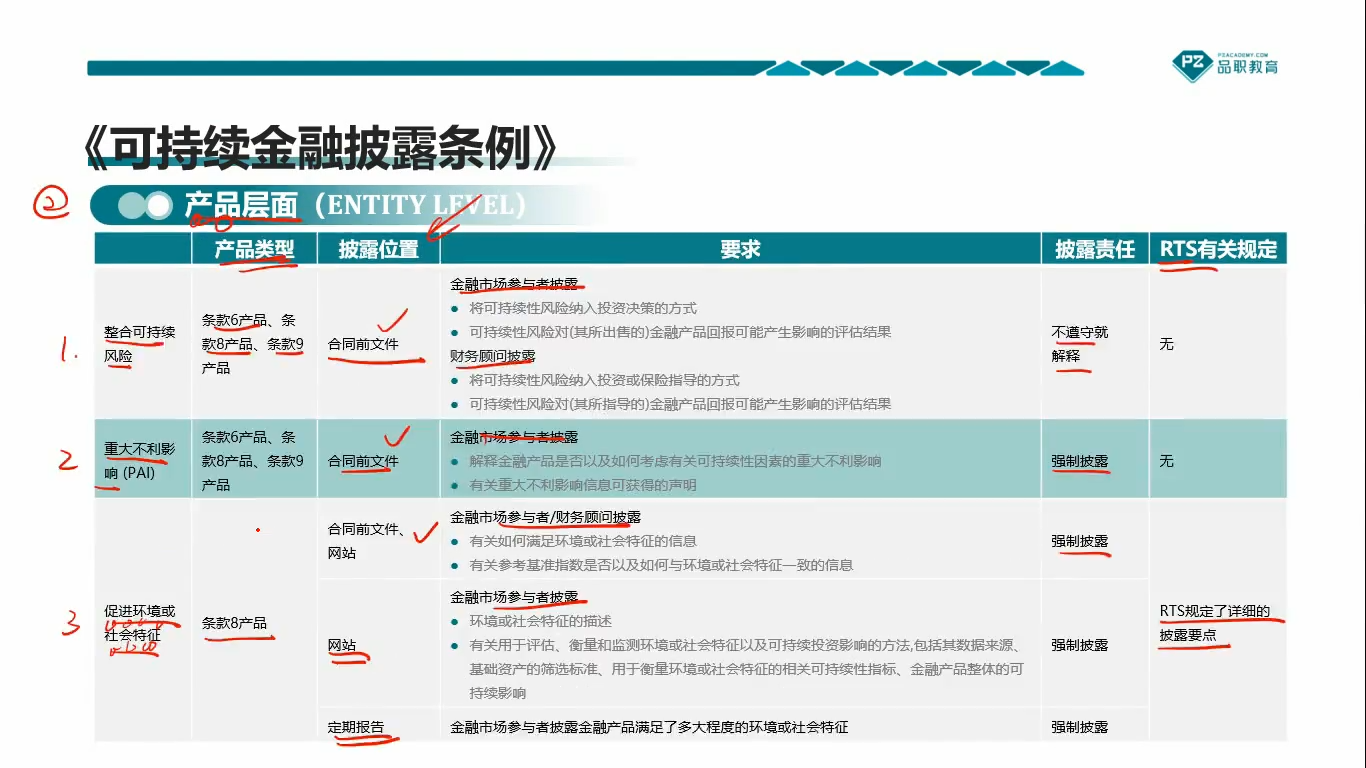1366x768 pixels.
Task: Select the 整合可持续风险 row label
Action: point(139,344)
